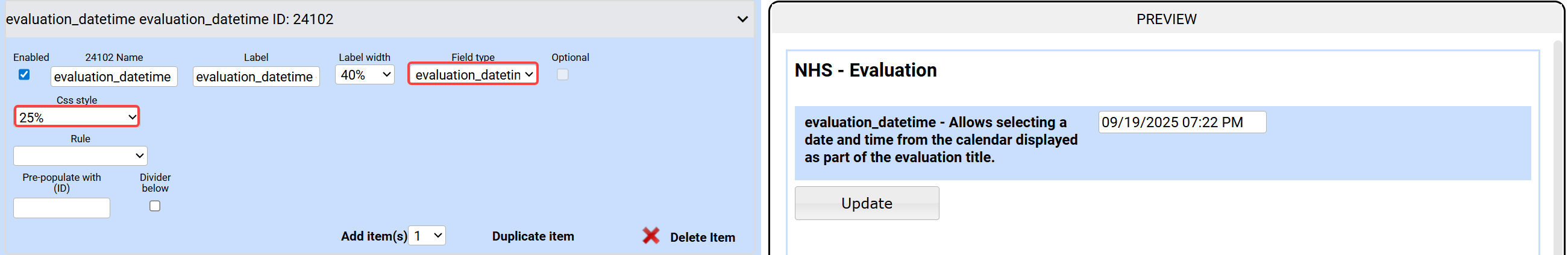The image size is (1568, 255).
Task: Click the Pre-populate with (ID) field
Action: click(x=61, y=208)
